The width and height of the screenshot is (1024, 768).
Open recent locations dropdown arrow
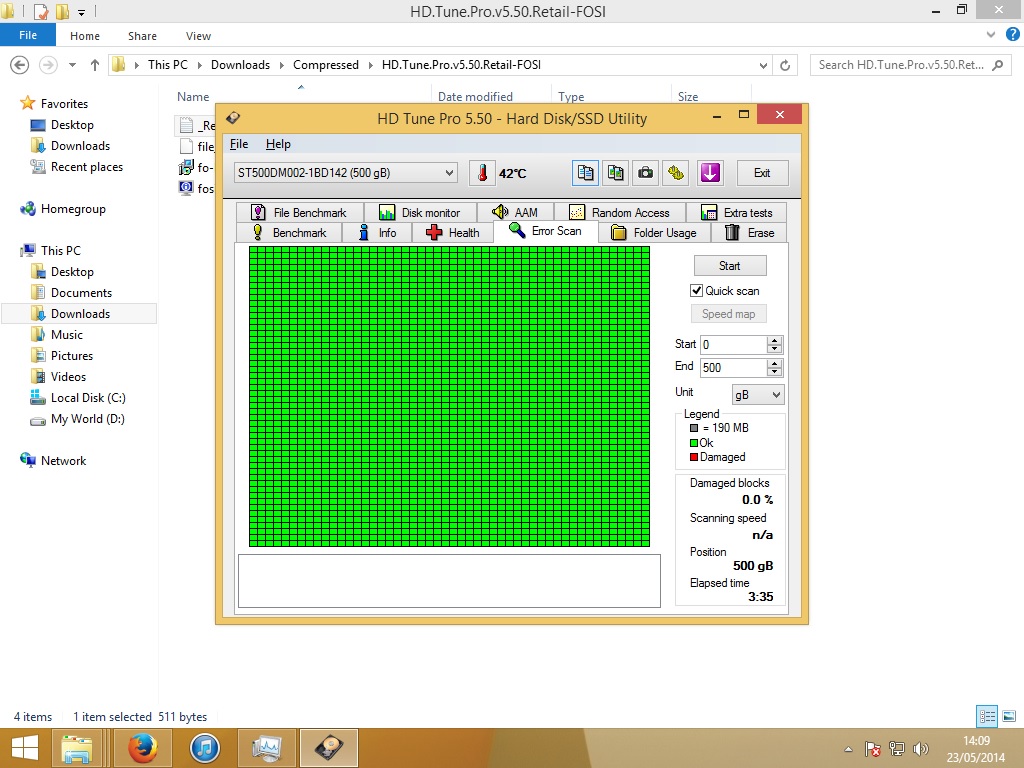click(x=72, y=65)
